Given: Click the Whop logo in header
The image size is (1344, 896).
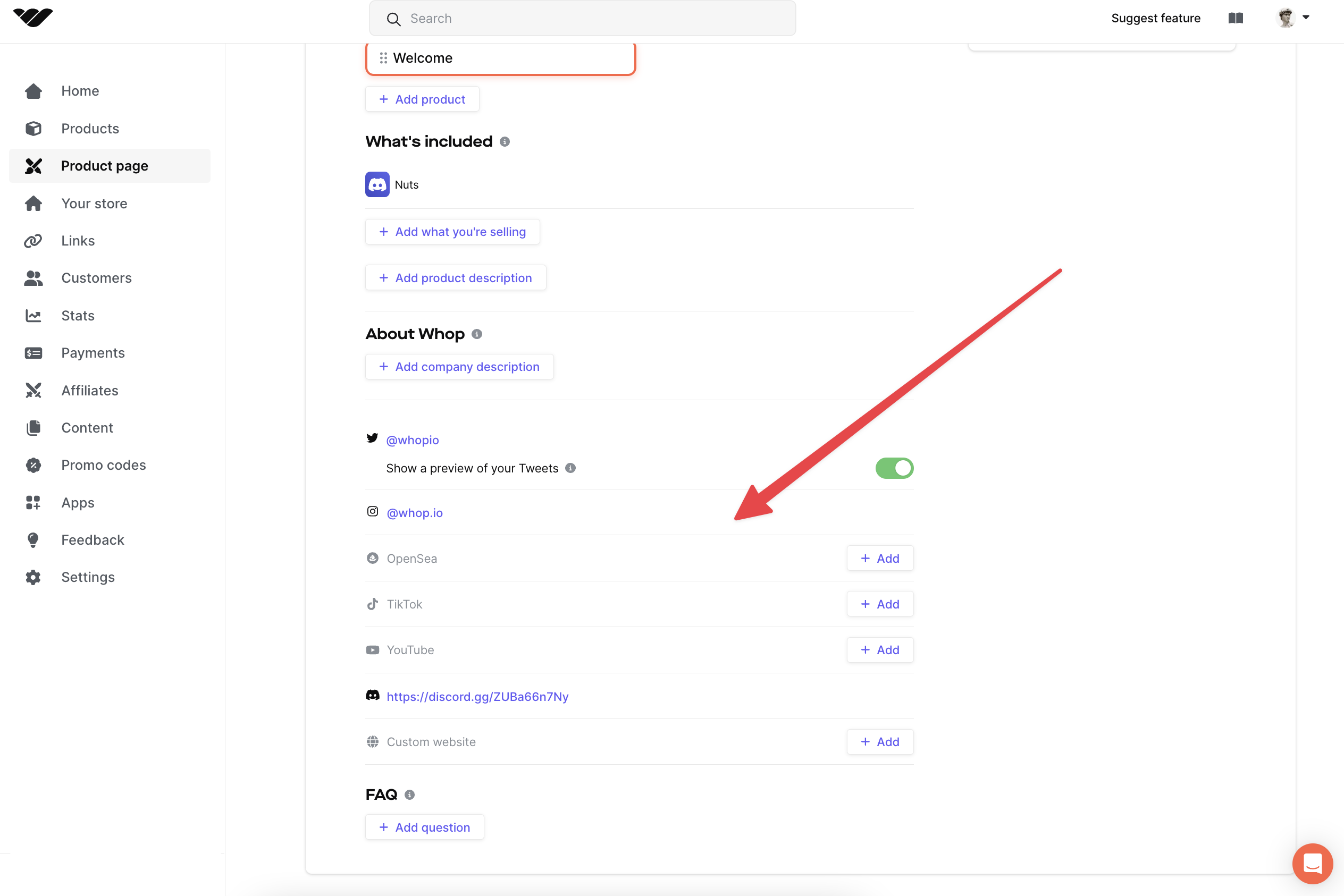Looking at the screenshot, I should point(32,17).
